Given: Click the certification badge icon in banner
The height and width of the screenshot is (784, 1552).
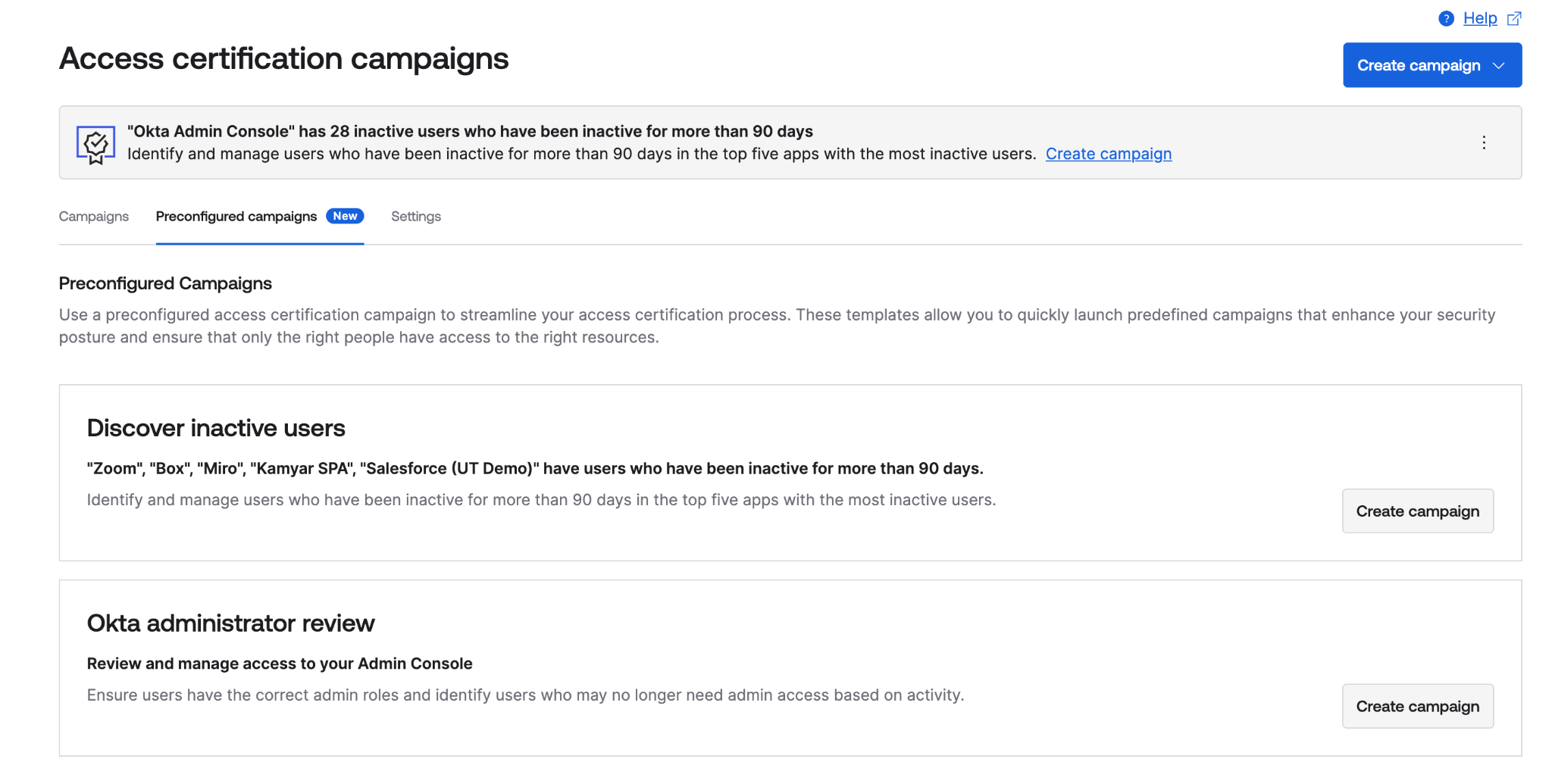Looking at the screenshot, I should click(x=95, y=144).
